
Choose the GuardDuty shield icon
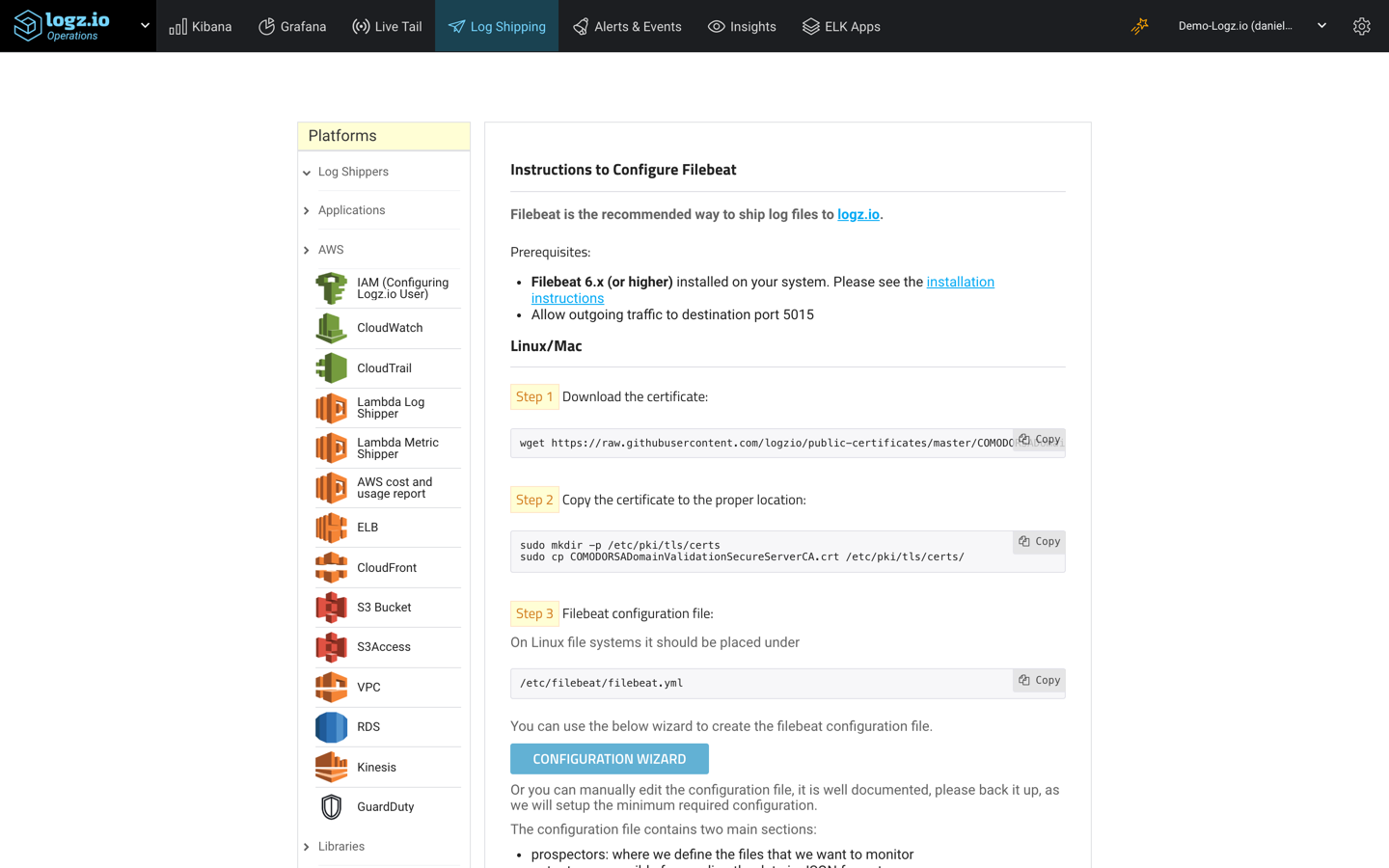tap(331, 807)
